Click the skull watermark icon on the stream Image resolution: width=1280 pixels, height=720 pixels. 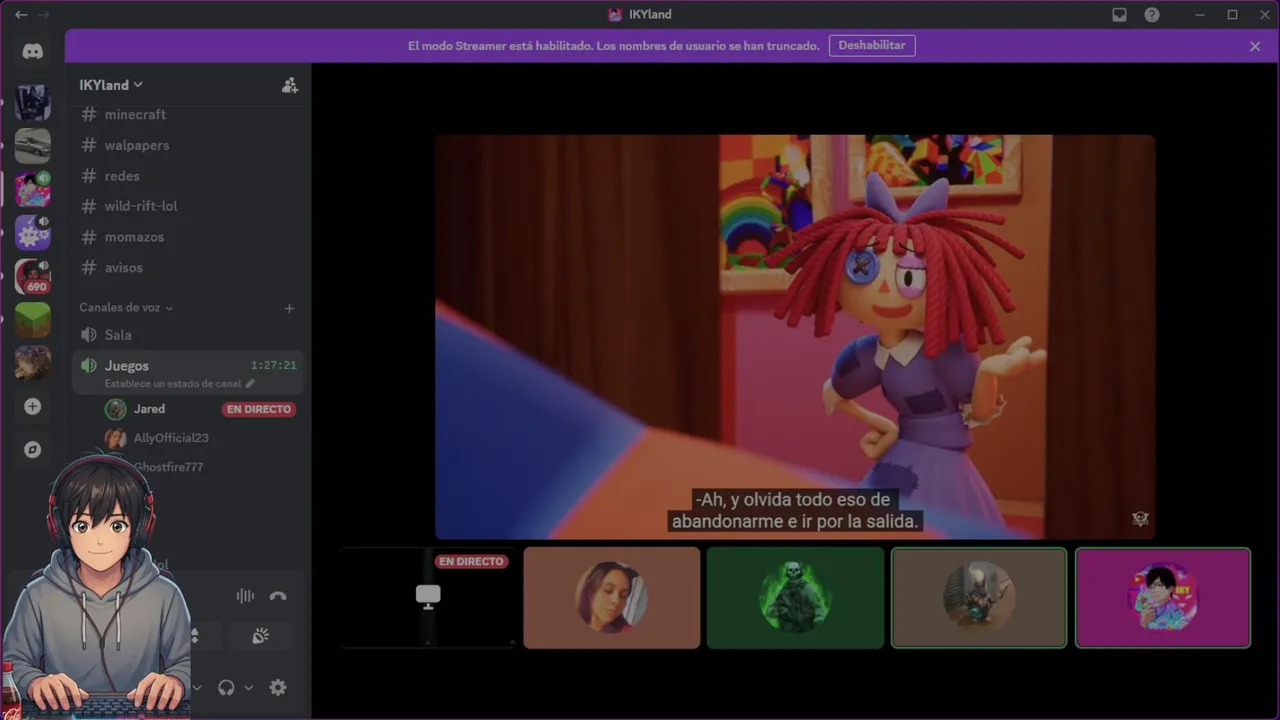click(x=1140, y=519)
